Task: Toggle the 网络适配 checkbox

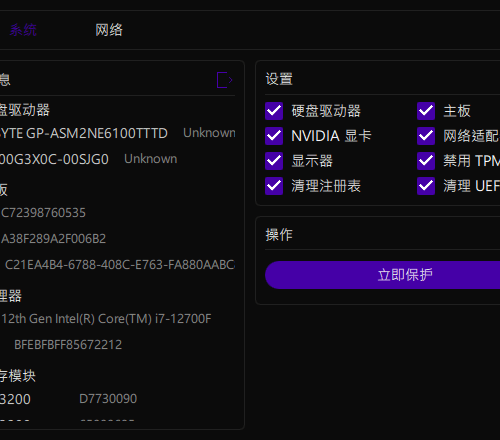Action: tap(426, 136)
